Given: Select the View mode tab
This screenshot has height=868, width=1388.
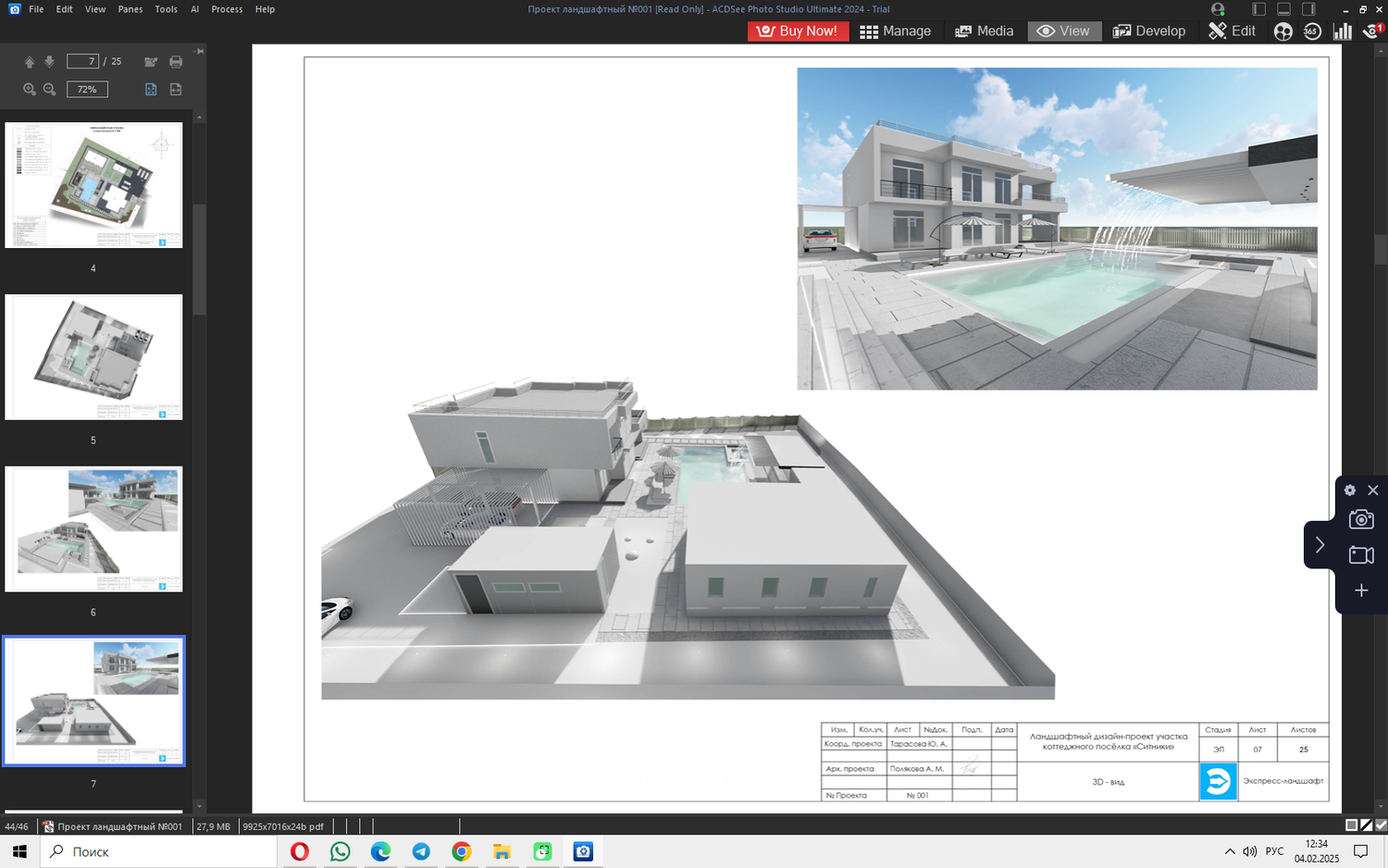Looking at the screenshot, I should click(1063, 31).
